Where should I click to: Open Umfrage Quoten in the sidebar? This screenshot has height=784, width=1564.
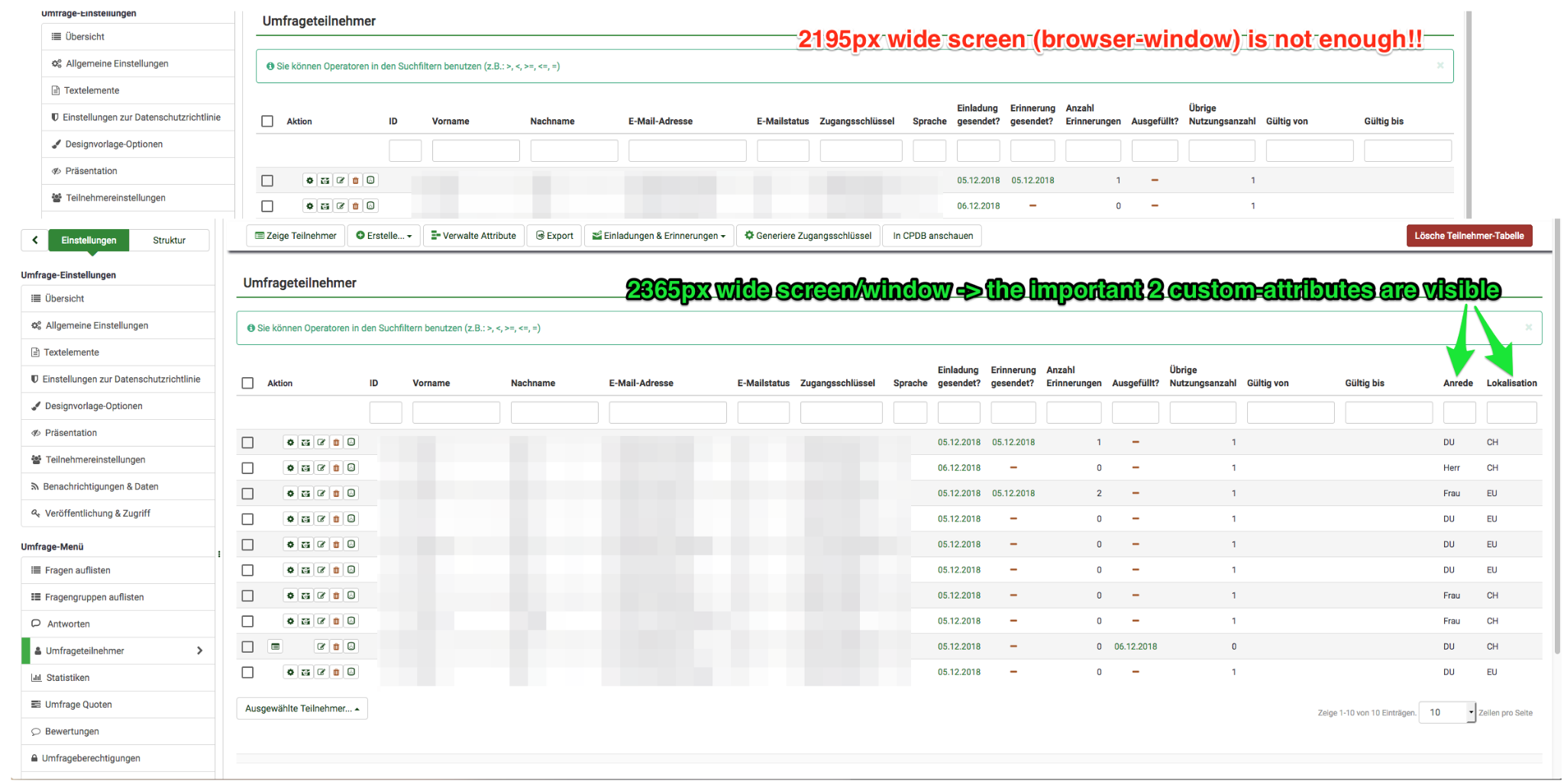118,705
